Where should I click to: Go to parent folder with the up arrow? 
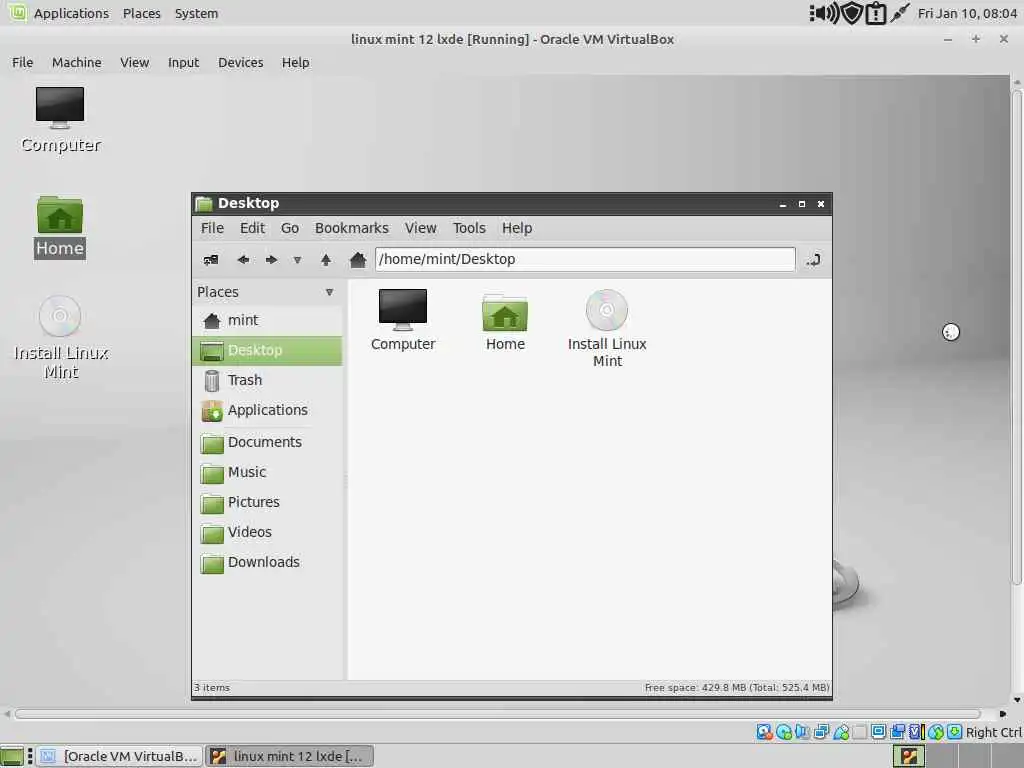tap(326, 260)
